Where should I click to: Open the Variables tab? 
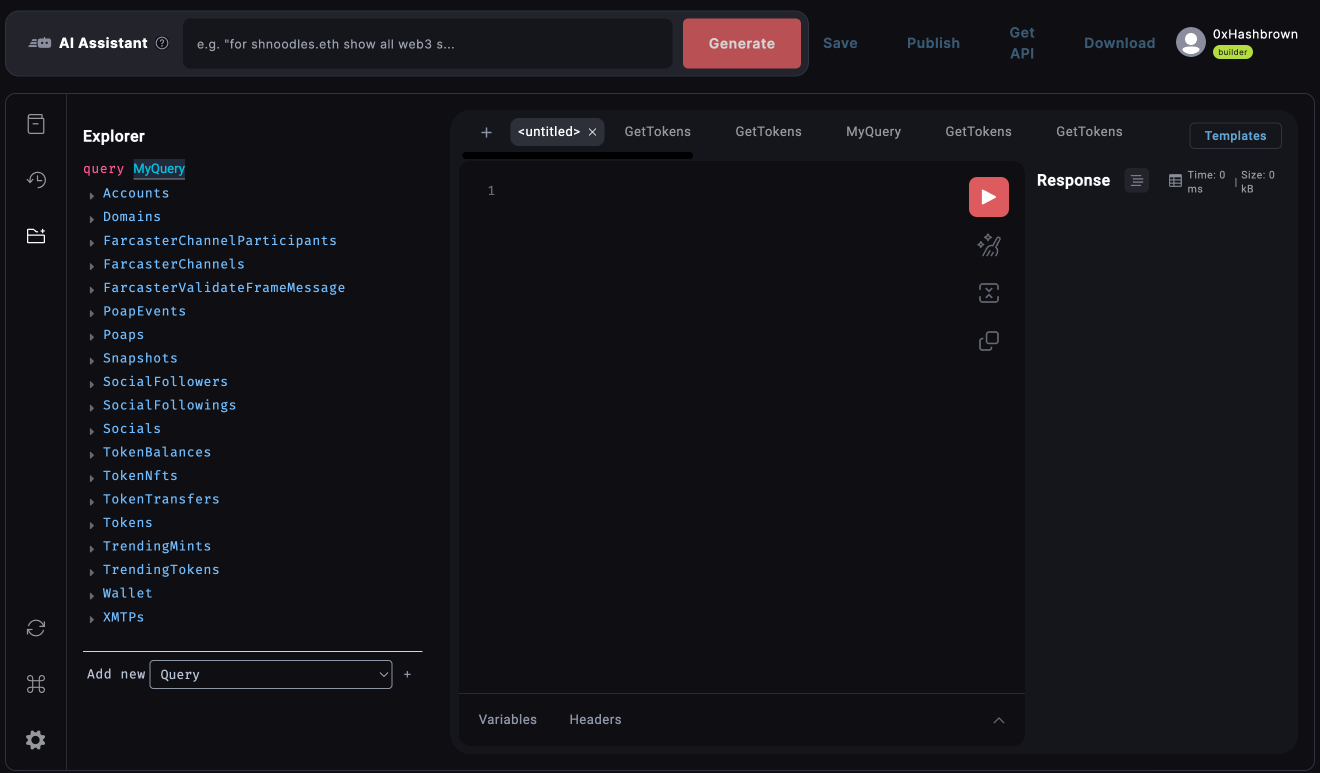507,720
